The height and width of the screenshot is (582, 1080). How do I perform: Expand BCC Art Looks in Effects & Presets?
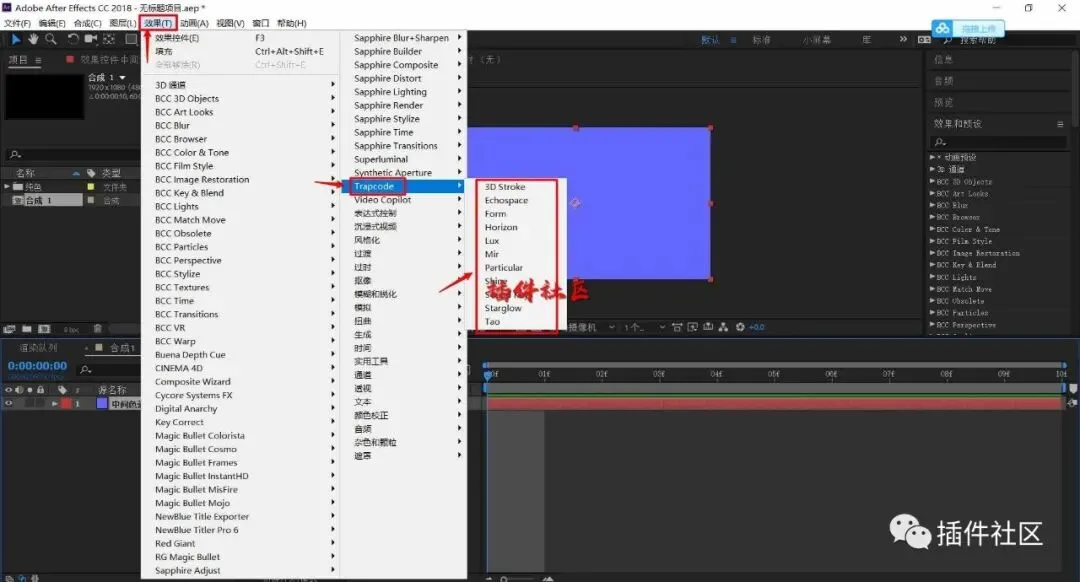coord(932,194)
